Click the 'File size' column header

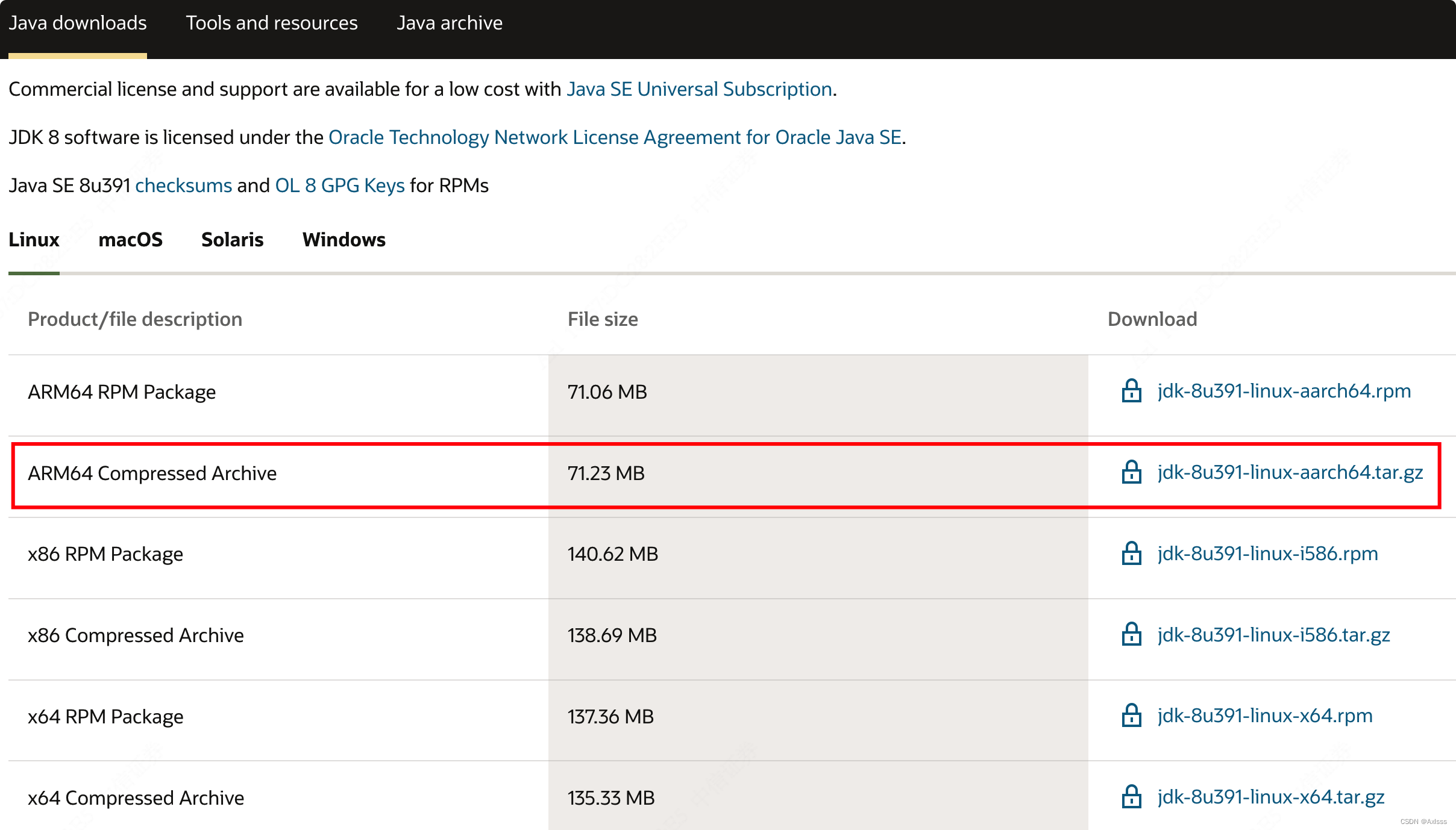[603, 319]
